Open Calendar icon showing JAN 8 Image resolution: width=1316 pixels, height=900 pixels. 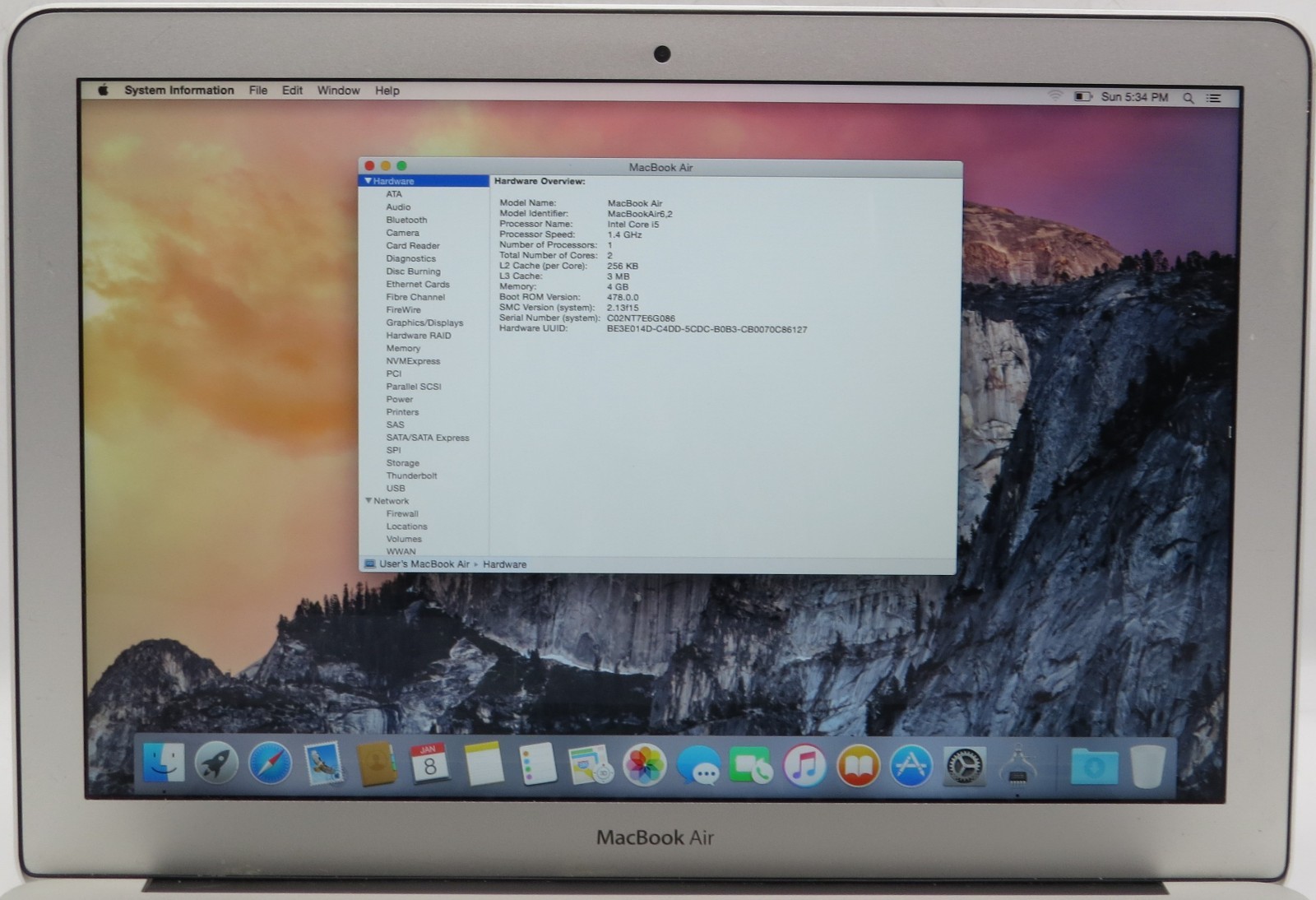click(429, 763)
